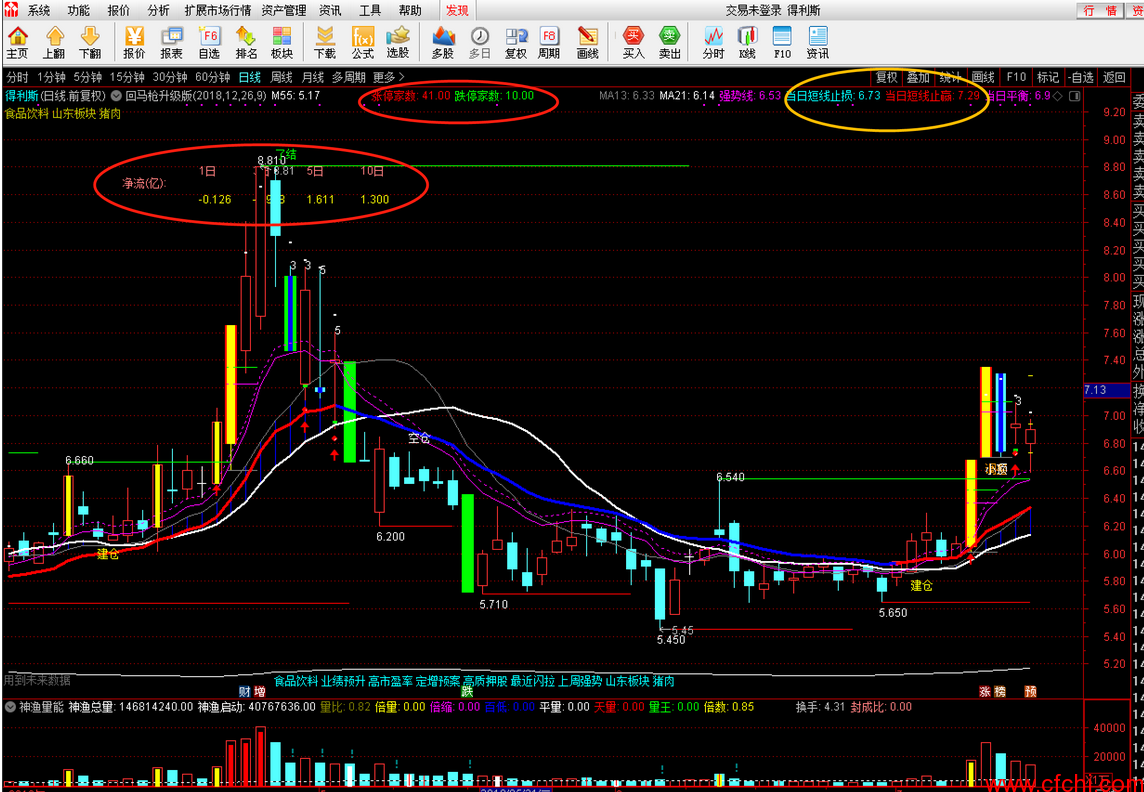The image size is (1144, 792).
Task: Open the 资产管理 menu
Action: (284, 10)
